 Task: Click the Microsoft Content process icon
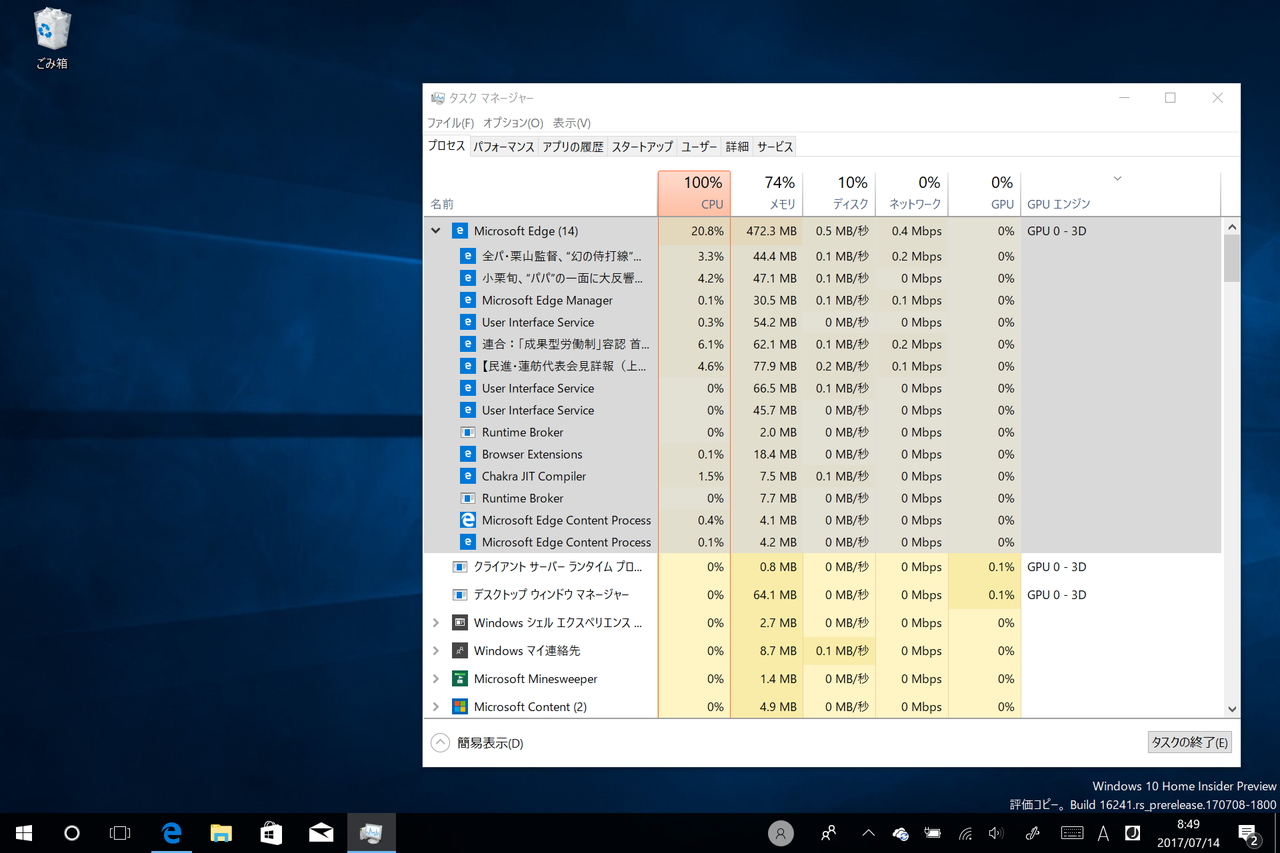click(x=460, y=707)
